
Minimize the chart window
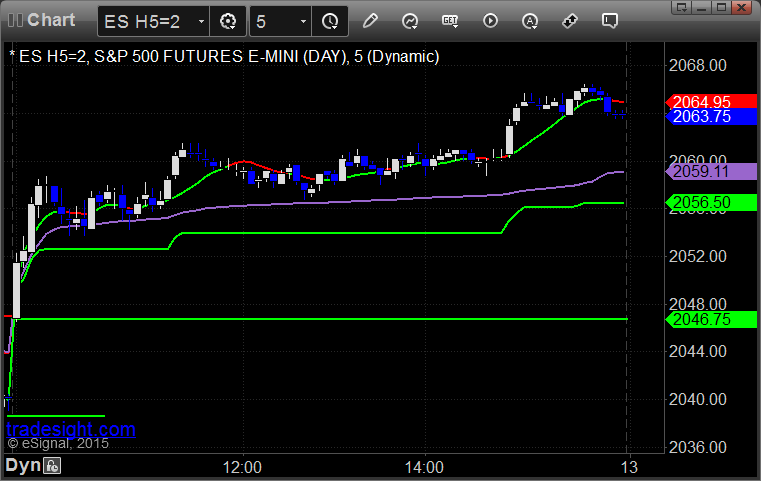(701, 7)
